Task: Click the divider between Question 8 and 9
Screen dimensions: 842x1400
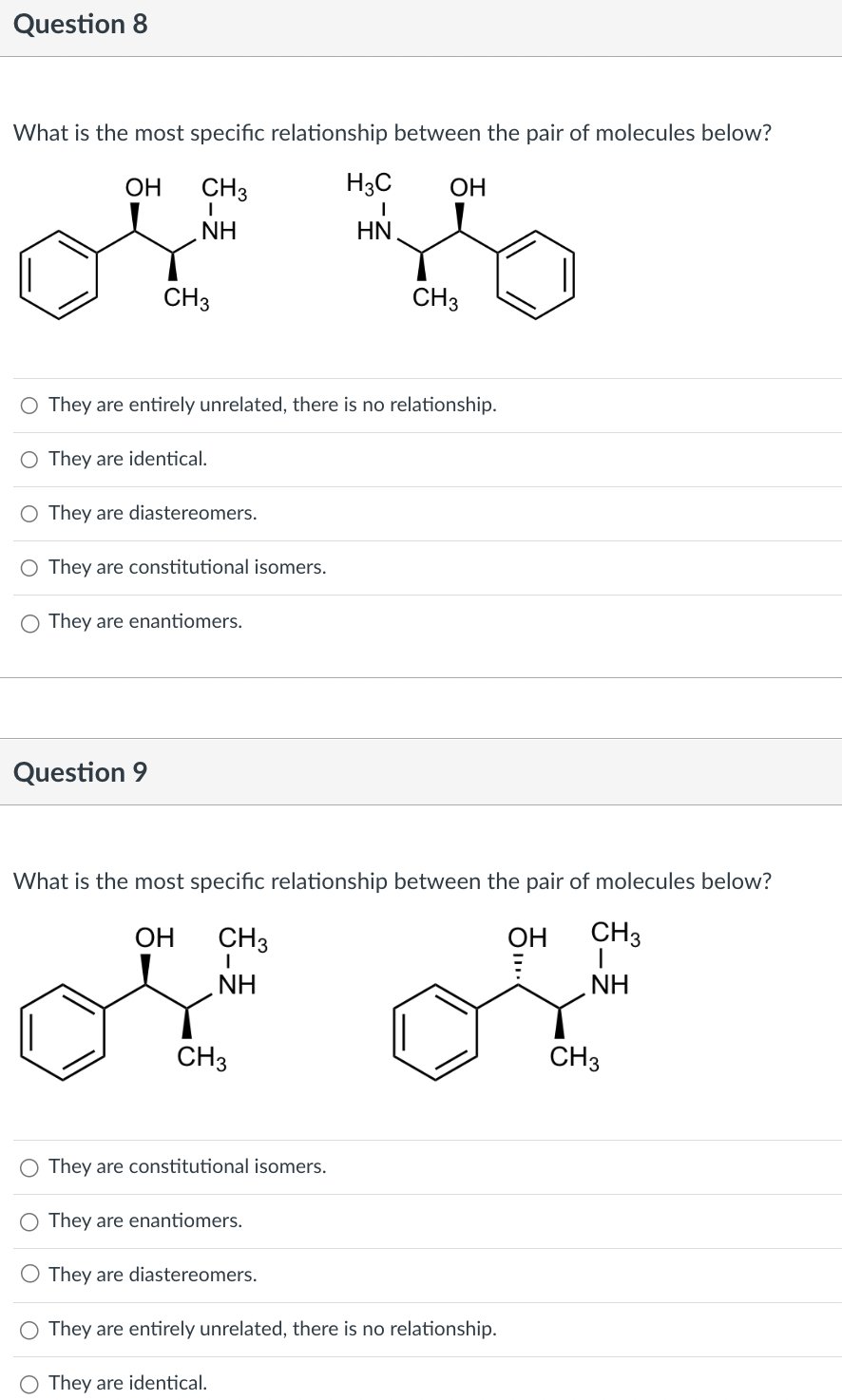Action: 421,678
